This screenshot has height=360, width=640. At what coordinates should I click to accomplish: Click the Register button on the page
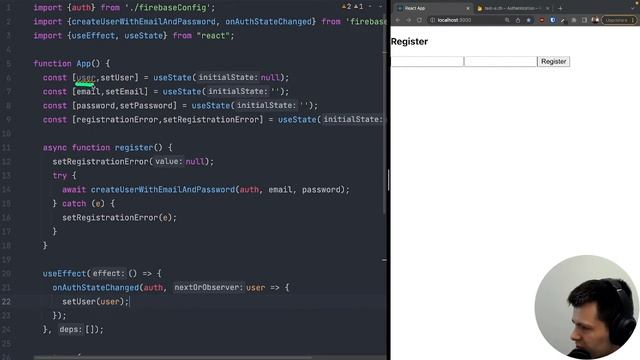pos(553,61)
